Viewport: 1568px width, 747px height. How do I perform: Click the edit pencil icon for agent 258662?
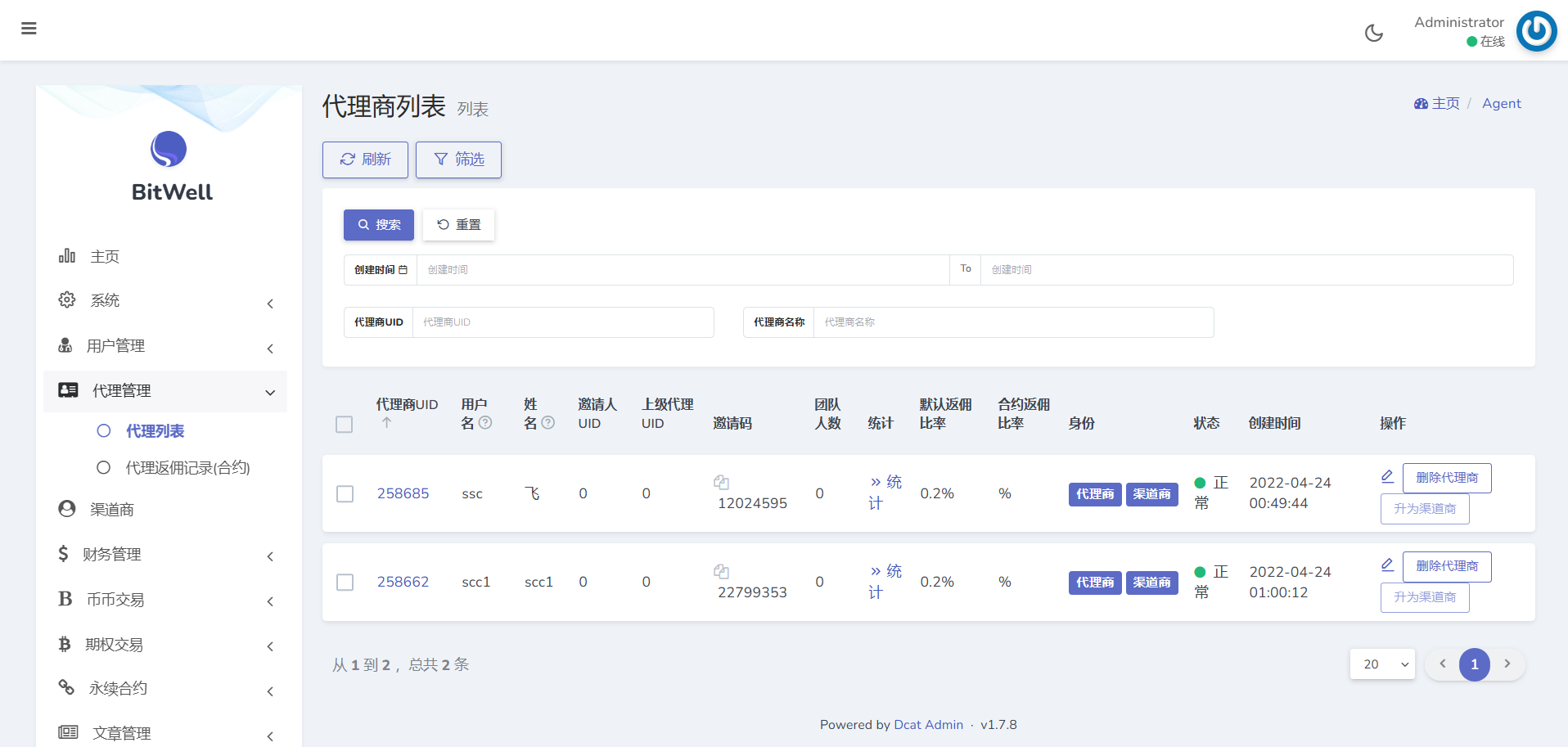pos(1387,565)
